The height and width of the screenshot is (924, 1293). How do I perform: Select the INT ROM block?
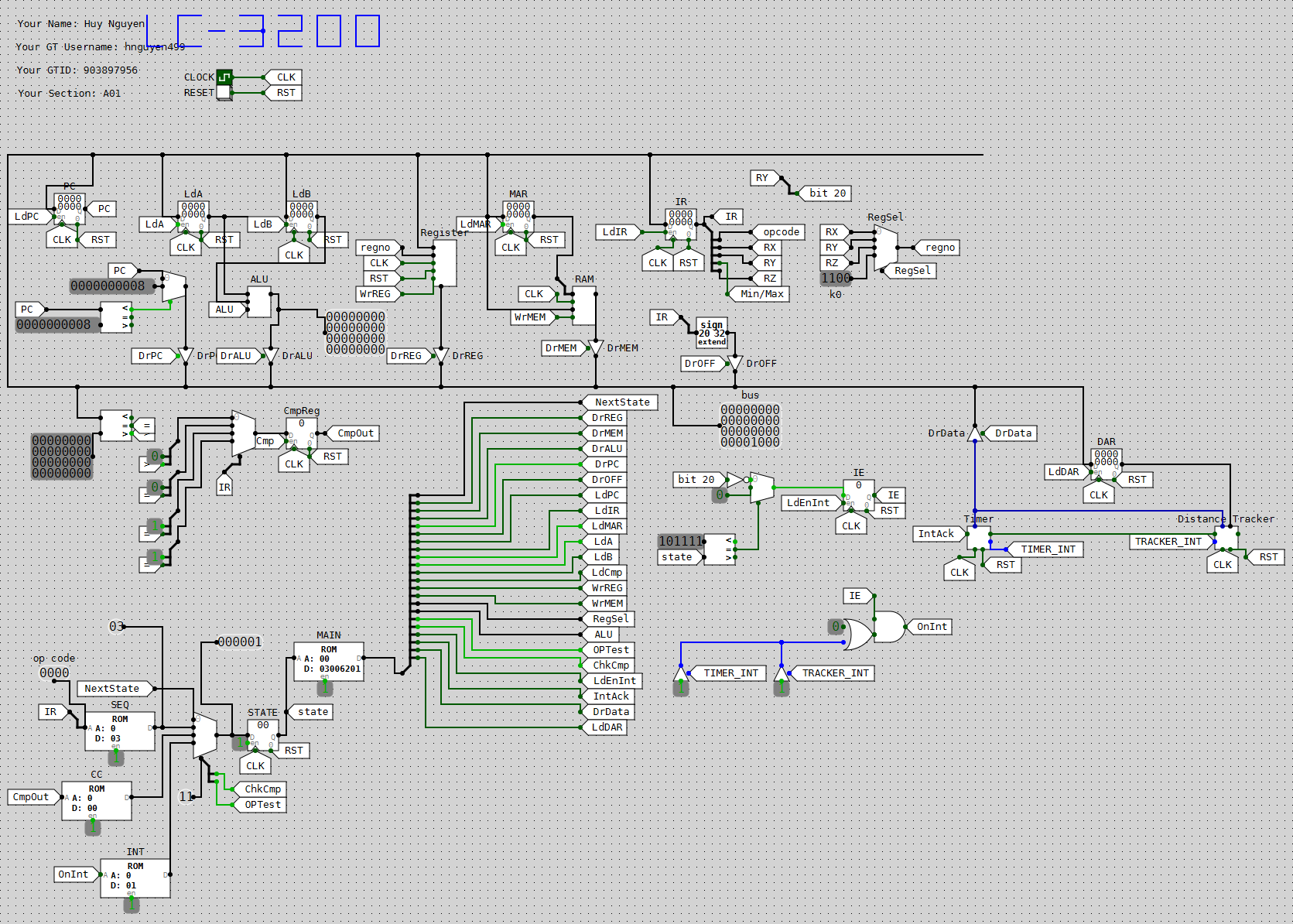pos(135,878)
